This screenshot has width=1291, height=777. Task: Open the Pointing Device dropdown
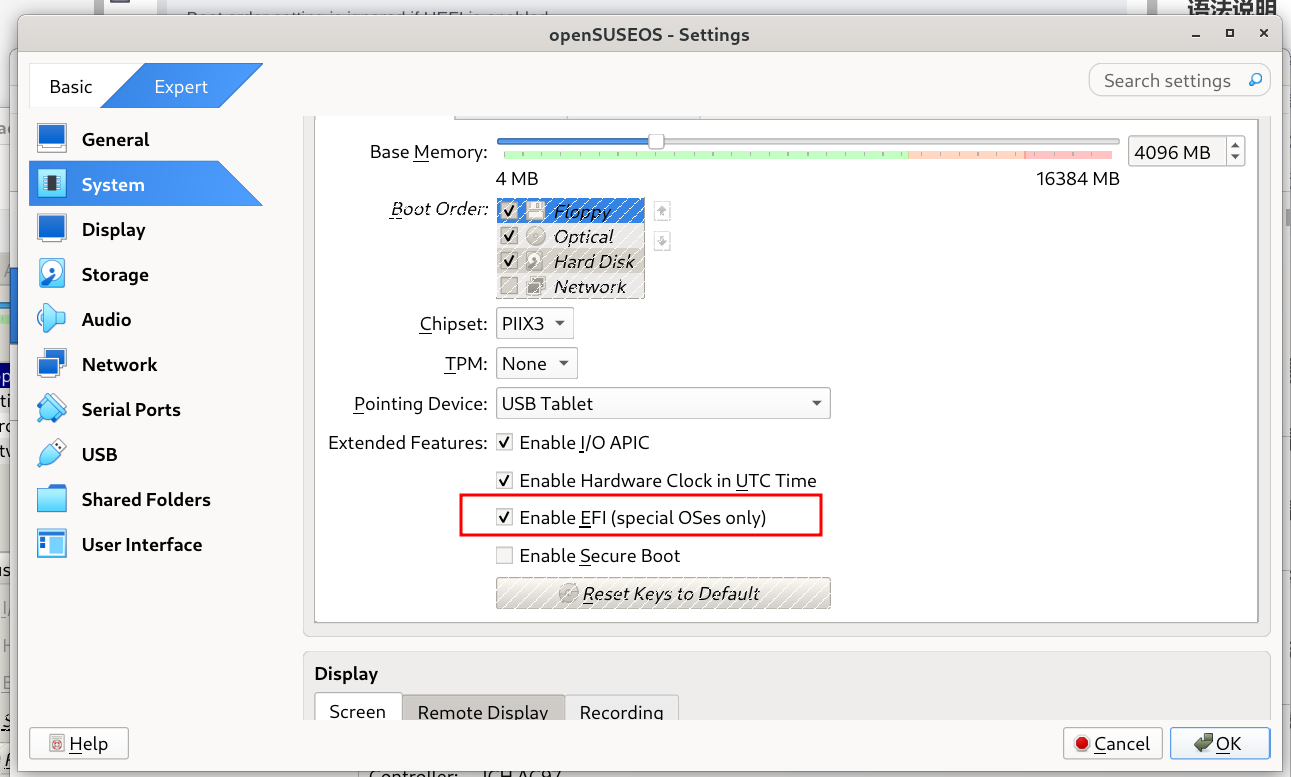pos(663,404)
